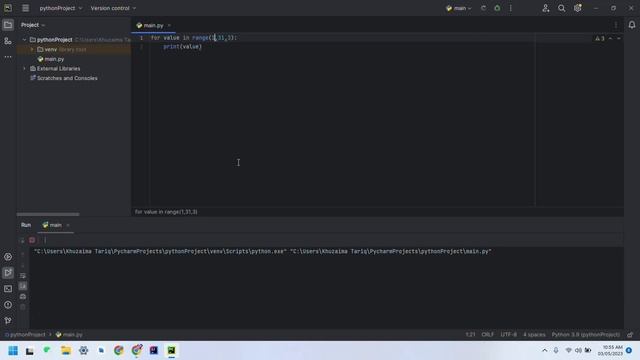The image size is (640, 360).
Task: Click the for loop code line
Action: [193, 38]
